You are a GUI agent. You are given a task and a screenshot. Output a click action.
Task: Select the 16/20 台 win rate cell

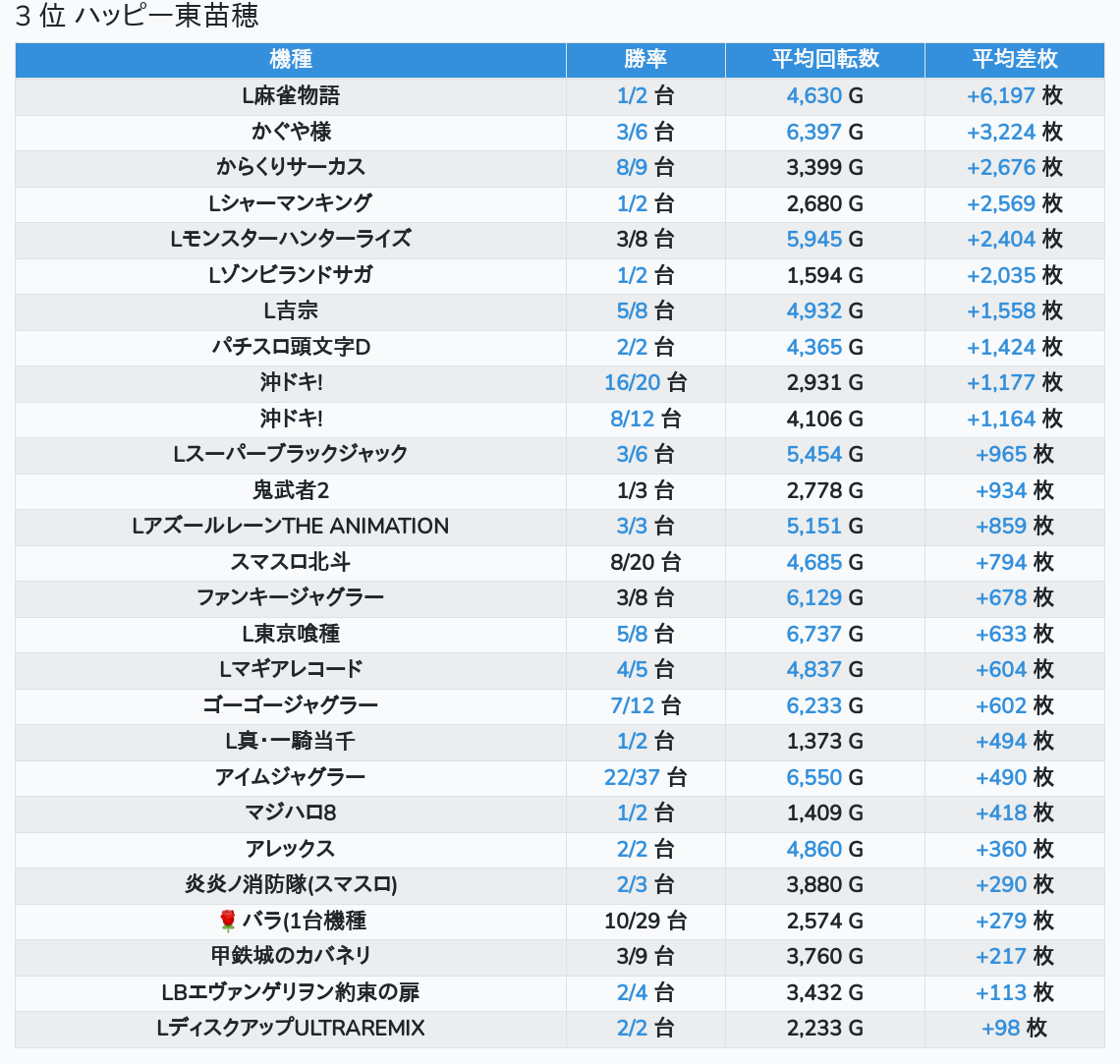pos(645,383)
